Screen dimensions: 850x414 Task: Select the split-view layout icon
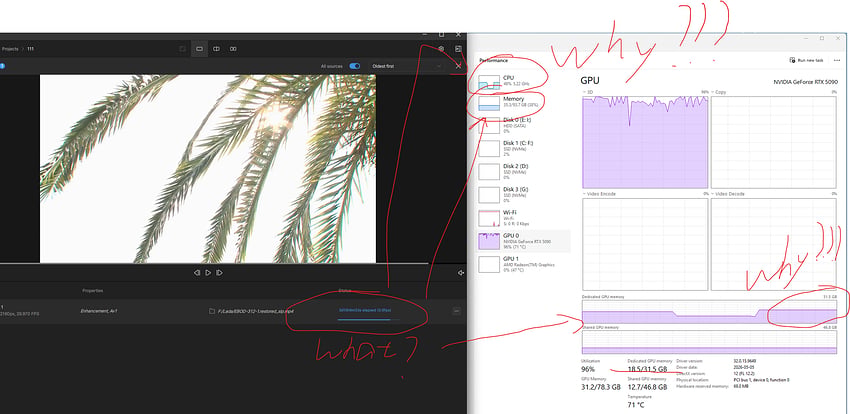click(216, 49)
